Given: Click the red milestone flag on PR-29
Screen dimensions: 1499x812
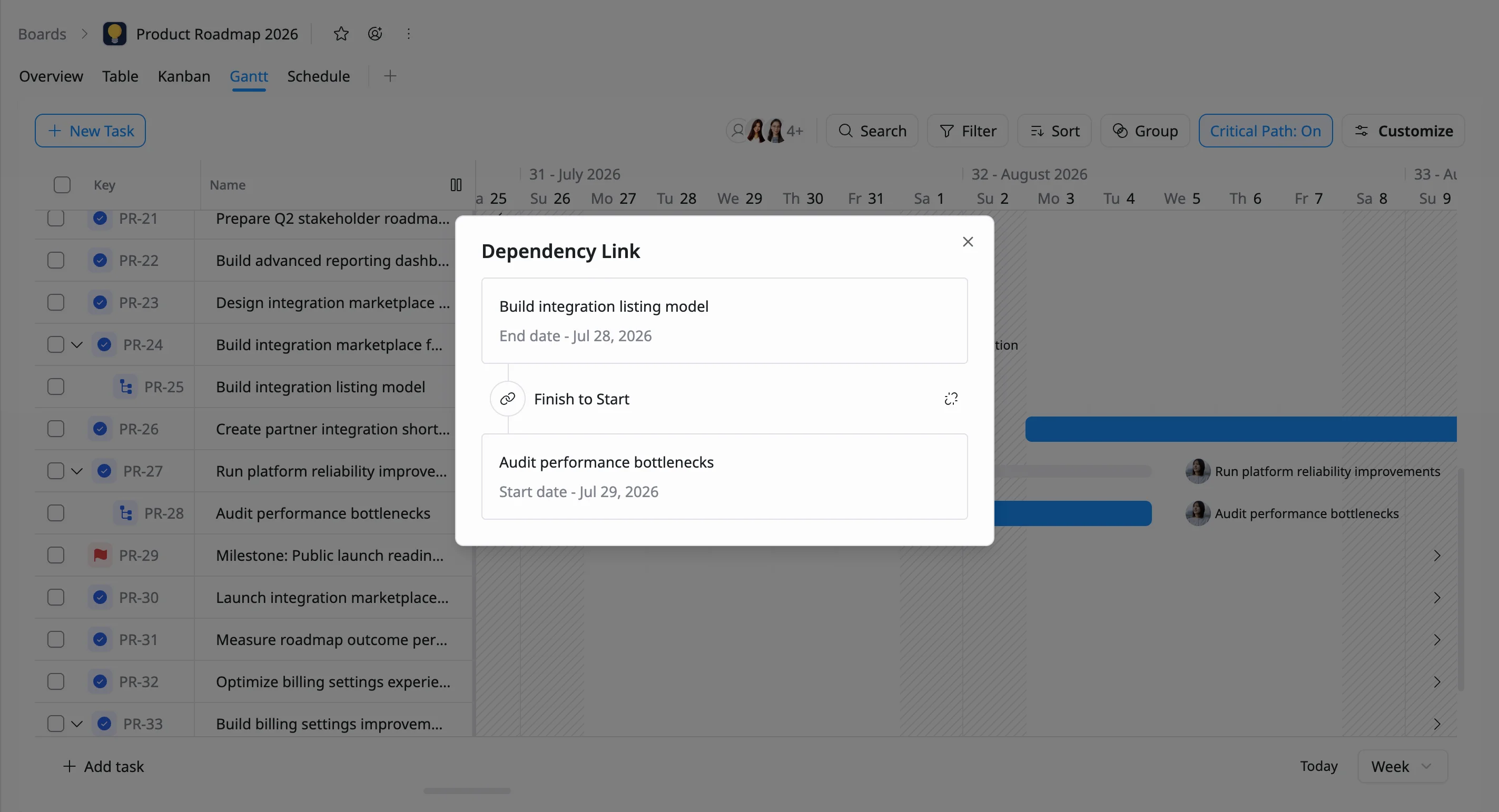Looking at the screenshot, I should [100, 556].
